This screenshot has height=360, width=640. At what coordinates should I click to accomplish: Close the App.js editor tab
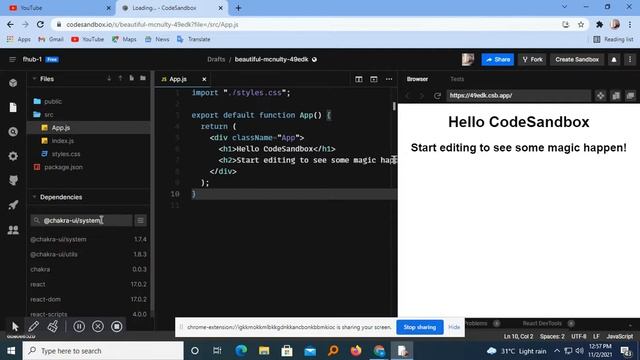point(204,79)
